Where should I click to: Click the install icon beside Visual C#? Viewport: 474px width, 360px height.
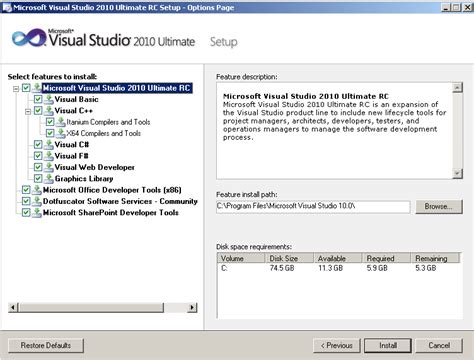[x=49, y=144]
